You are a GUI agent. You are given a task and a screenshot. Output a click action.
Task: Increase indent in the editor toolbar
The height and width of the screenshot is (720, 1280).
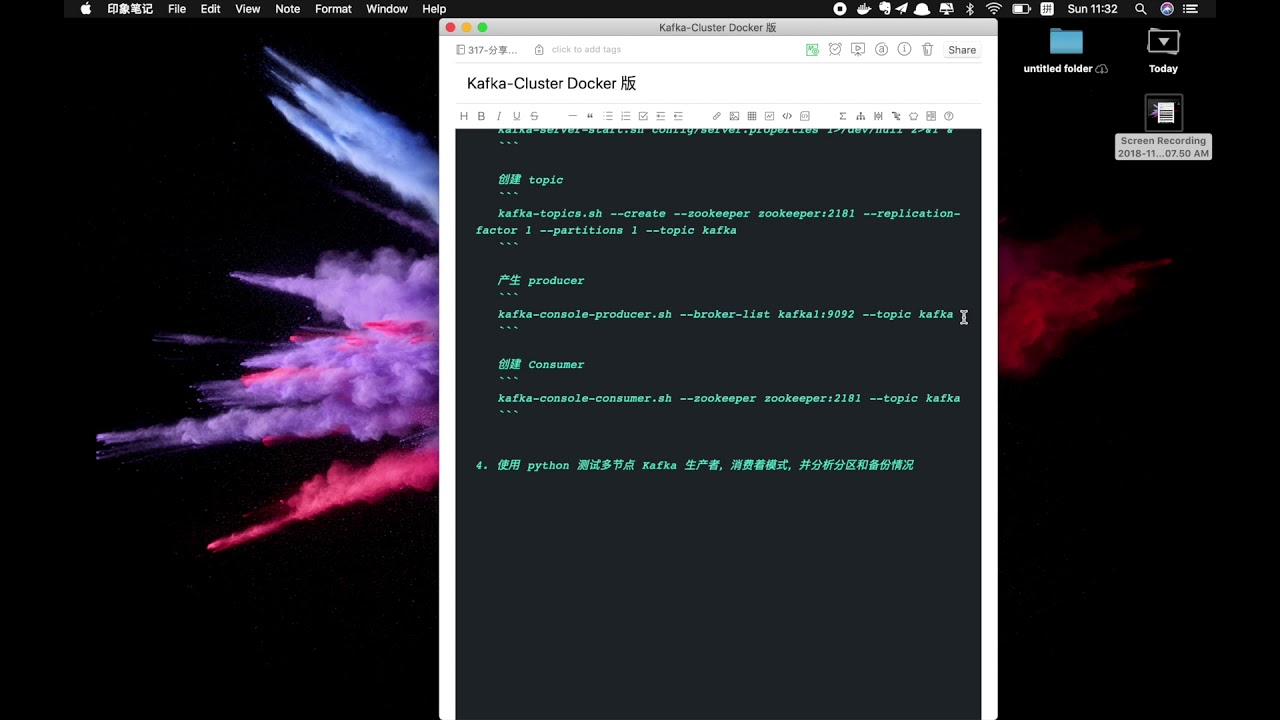[x=661, y=116]
